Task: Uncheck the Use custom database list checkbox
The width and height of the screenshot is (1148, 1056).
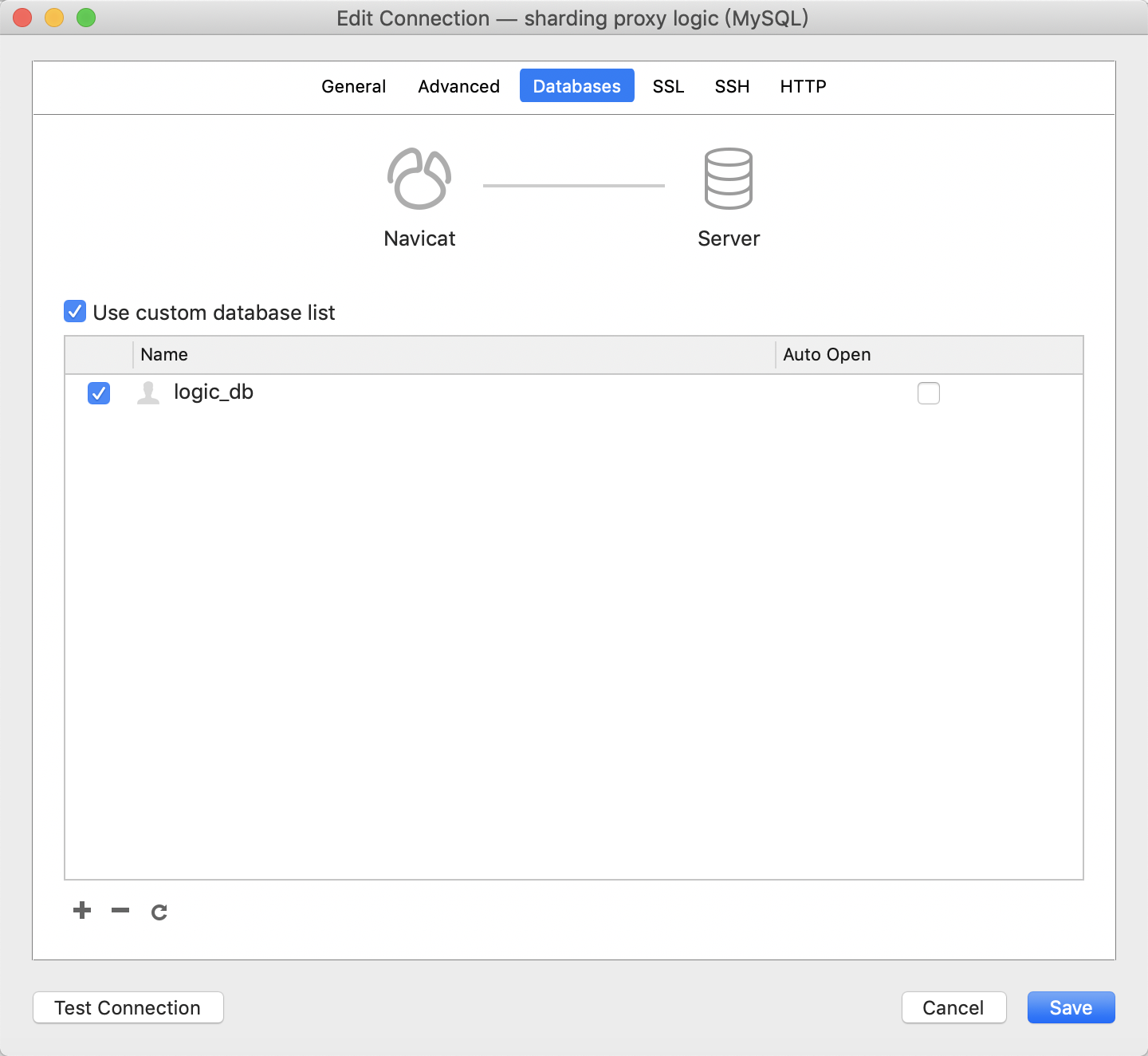Action: click(74, 311)
